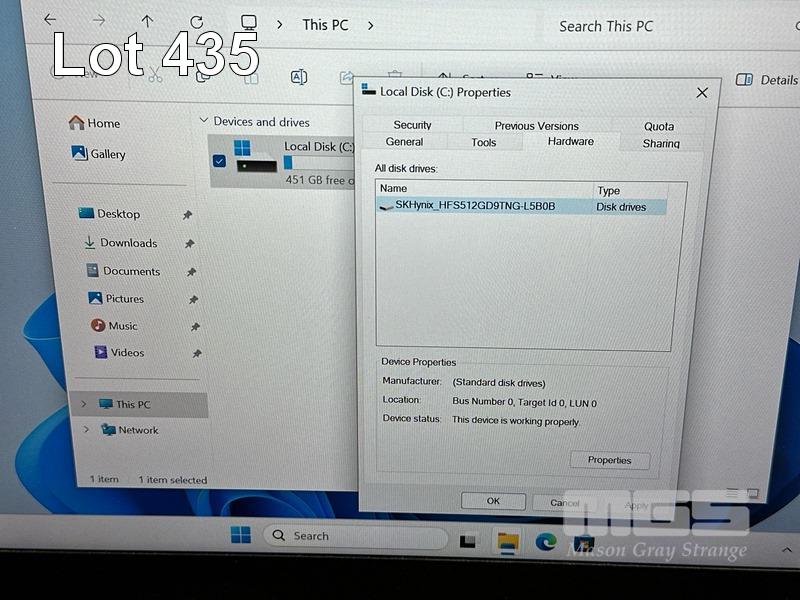Click the Rename icon in the toolbar
The image size is (800, 600).
[x=298, y=77]
